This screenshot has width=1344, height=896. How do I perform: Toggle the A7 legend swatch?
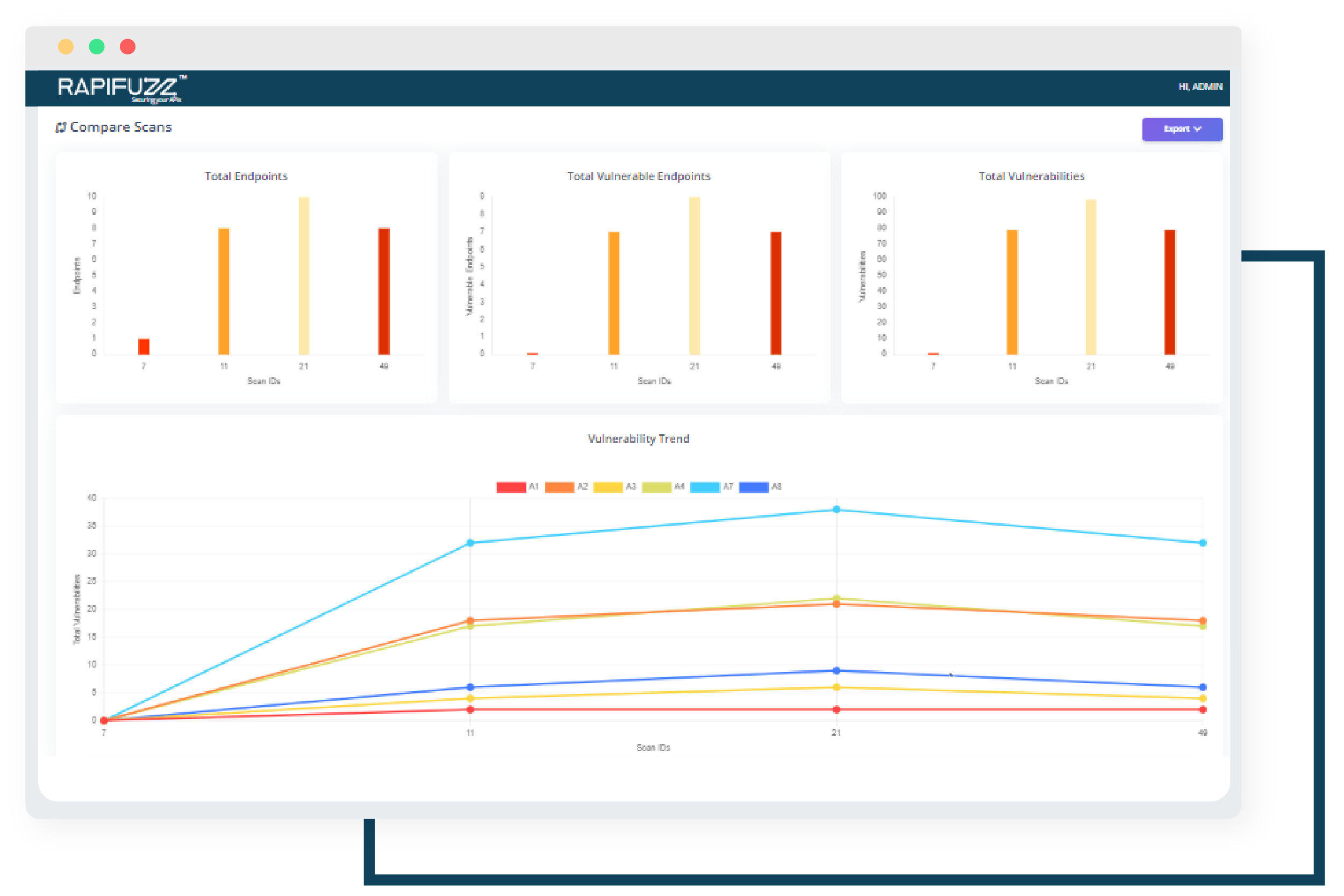click(x=705, y=488)
